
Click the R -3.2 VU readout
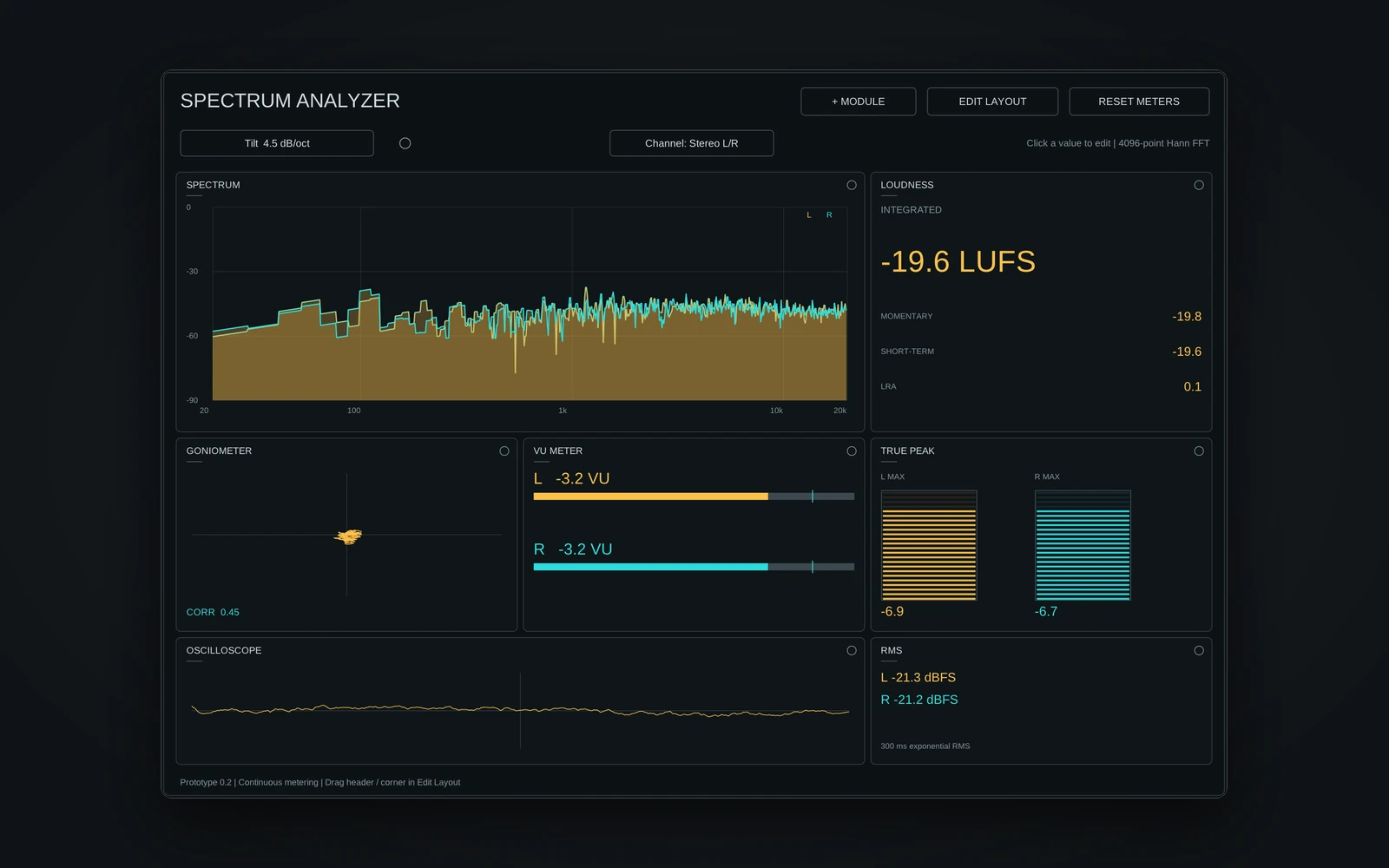click(573, 549)
